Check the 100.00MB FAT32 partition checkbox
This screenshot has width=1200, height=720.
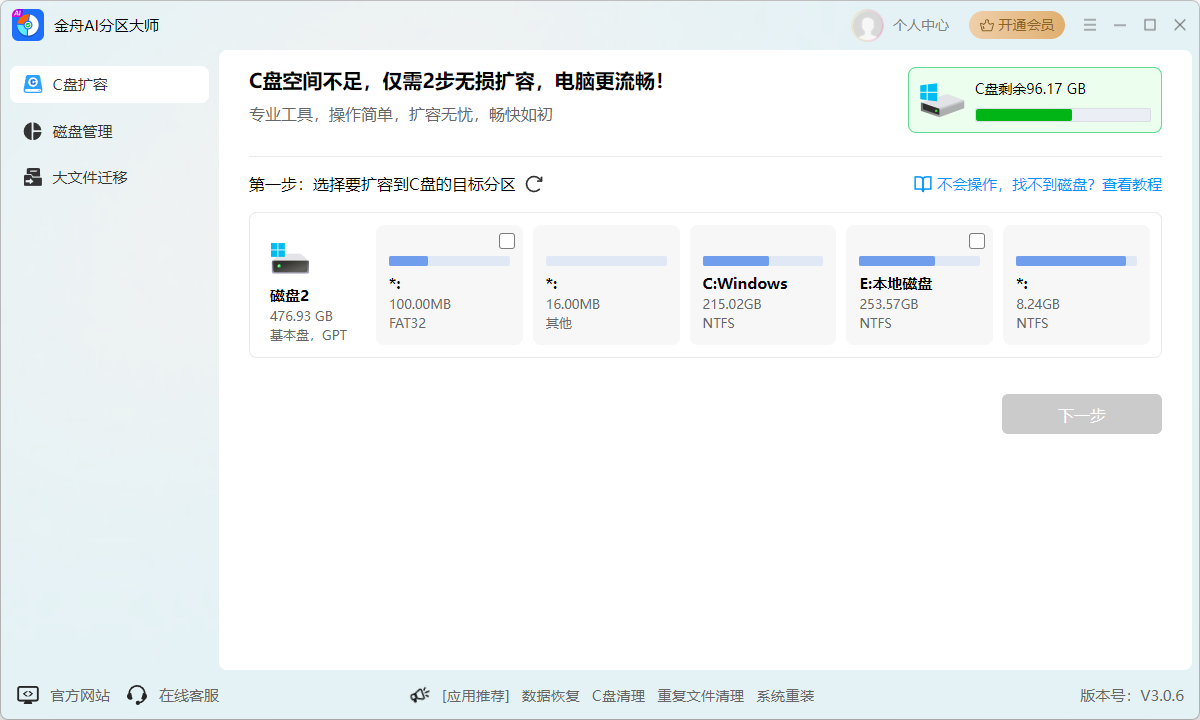coord(507,241)
